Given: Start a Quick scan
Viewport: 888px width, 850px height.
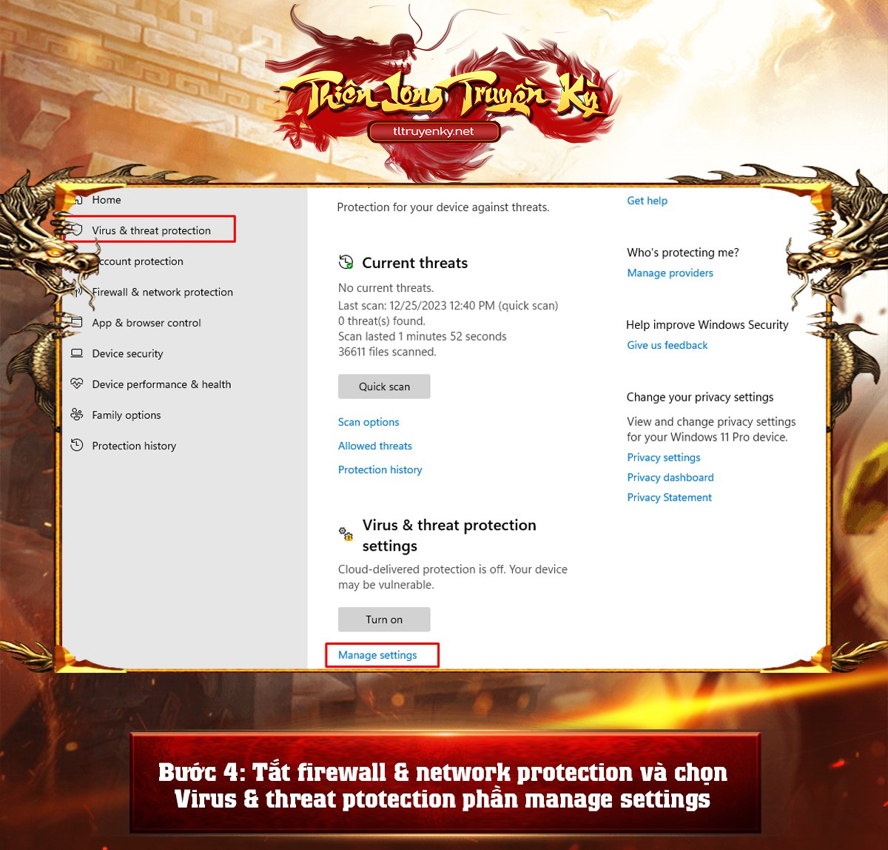Looking at the screenshot, I should 384,386.
